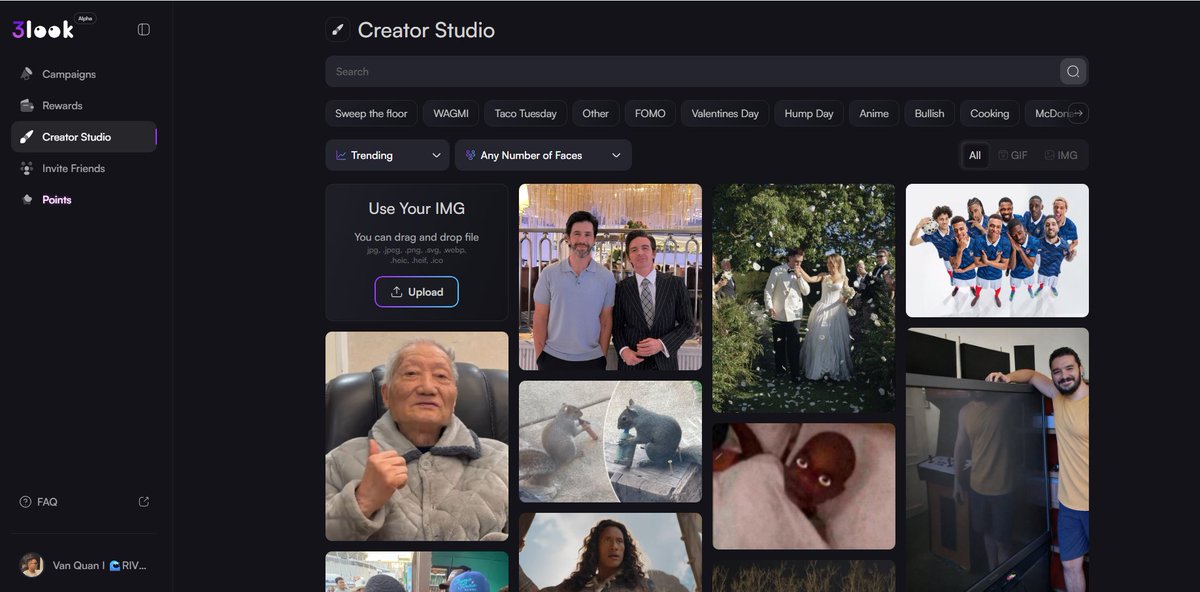Expand Any Number of Faces dropdown
Image resolution: width=1200 pixels, height=592 pixels.
pos(543,155)
